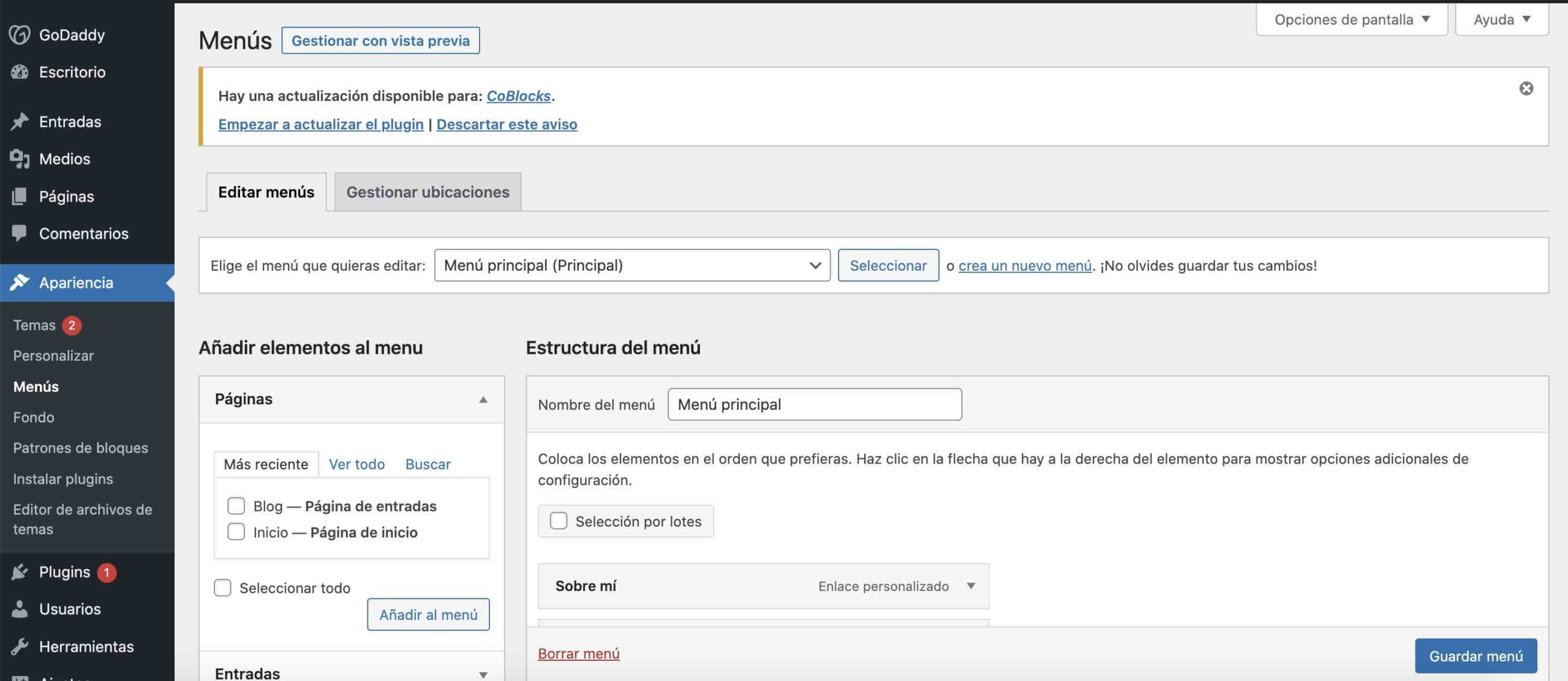Open Usuarios in the admin sidebar
Image resolution: width=1568 pixels, height=681 pixels.
pos(70,609)
